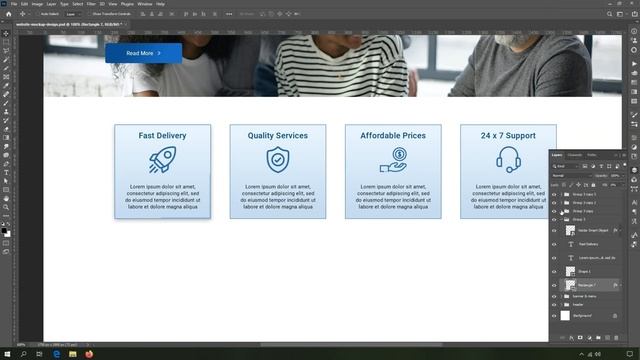Screen dimensions: 640x360
Task: Hide the Background layer
Action: [x=554, y=316]
